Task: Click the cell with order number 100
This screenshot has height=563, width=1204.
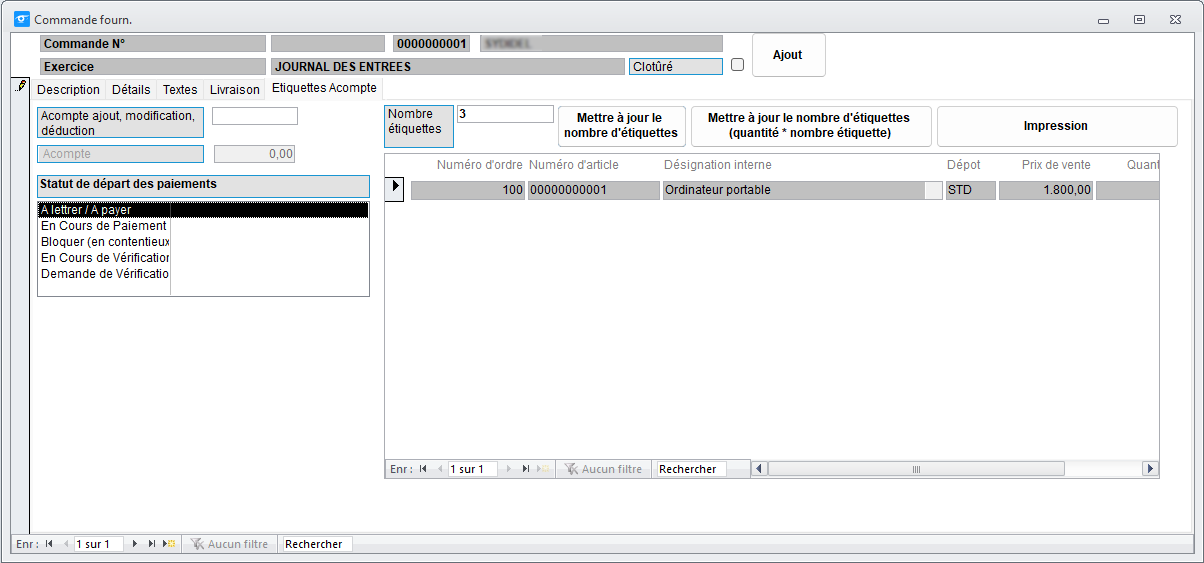Action: [468, 190]
